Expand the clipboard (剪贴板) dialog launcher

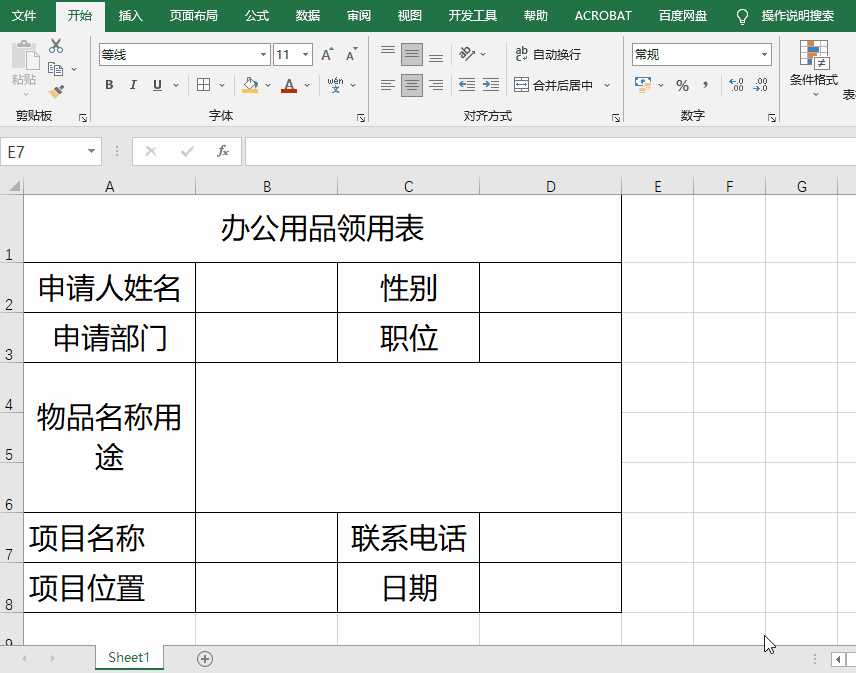click(83, 117)
